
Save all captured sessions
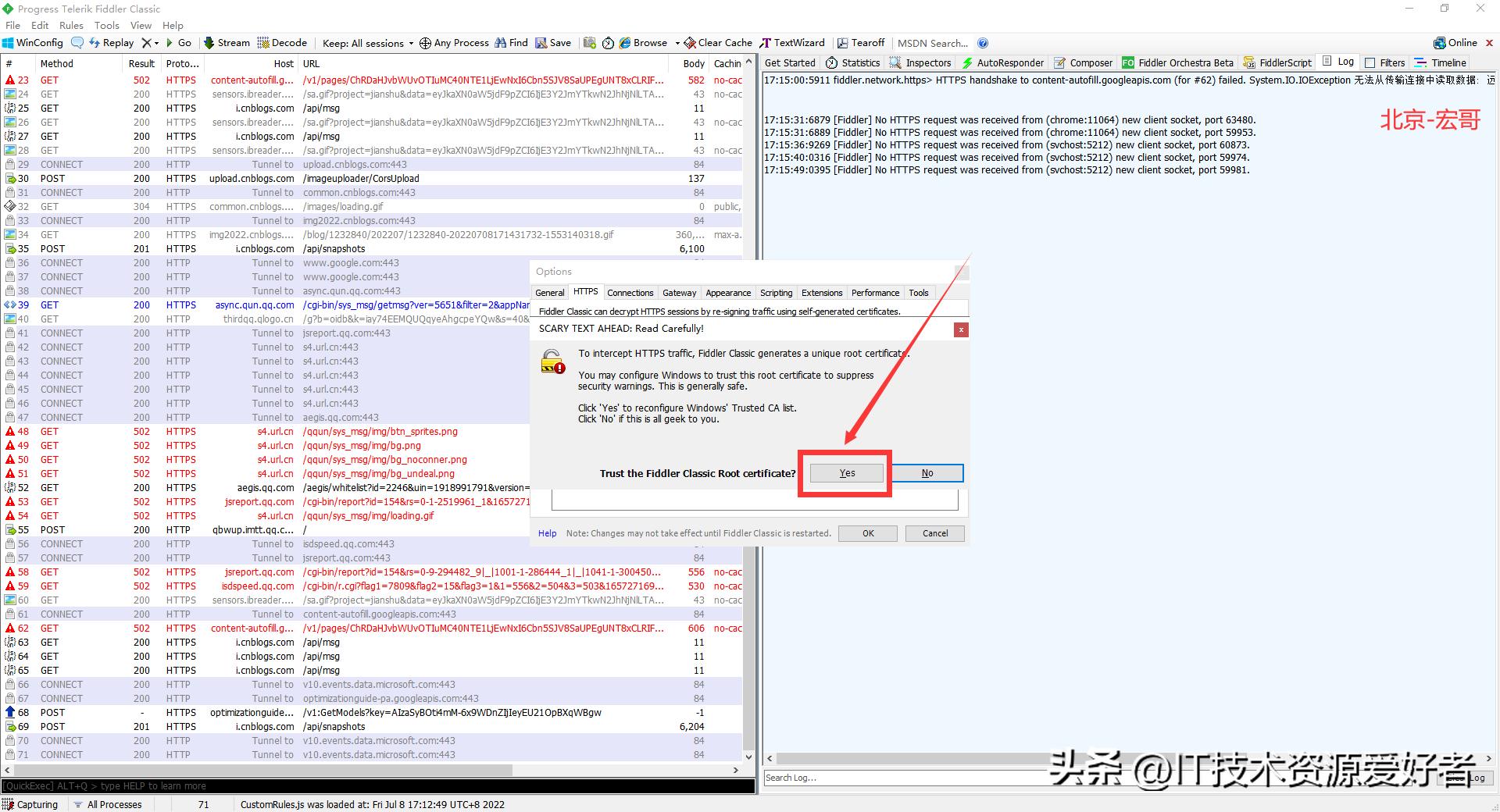tap(553, 42)
